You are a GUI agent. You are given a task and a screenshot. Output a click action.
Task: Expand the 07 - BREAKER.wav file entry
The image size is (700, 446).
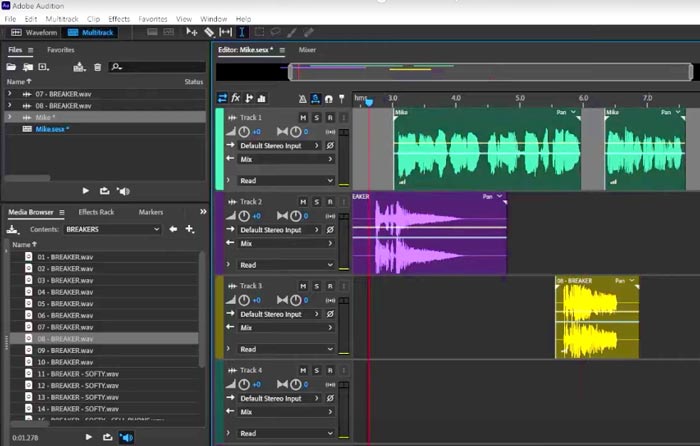point(10,93)
